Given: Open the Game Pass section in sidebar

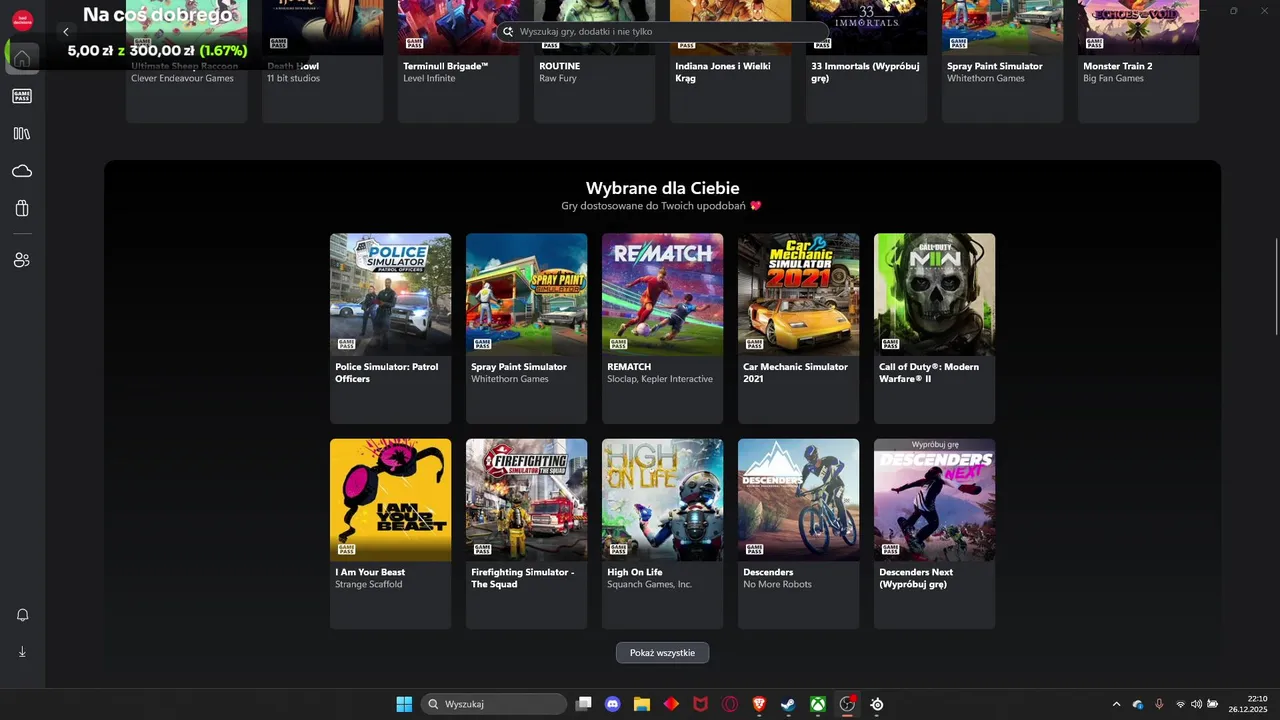Looking at the screenshot, I should (22, 96).
